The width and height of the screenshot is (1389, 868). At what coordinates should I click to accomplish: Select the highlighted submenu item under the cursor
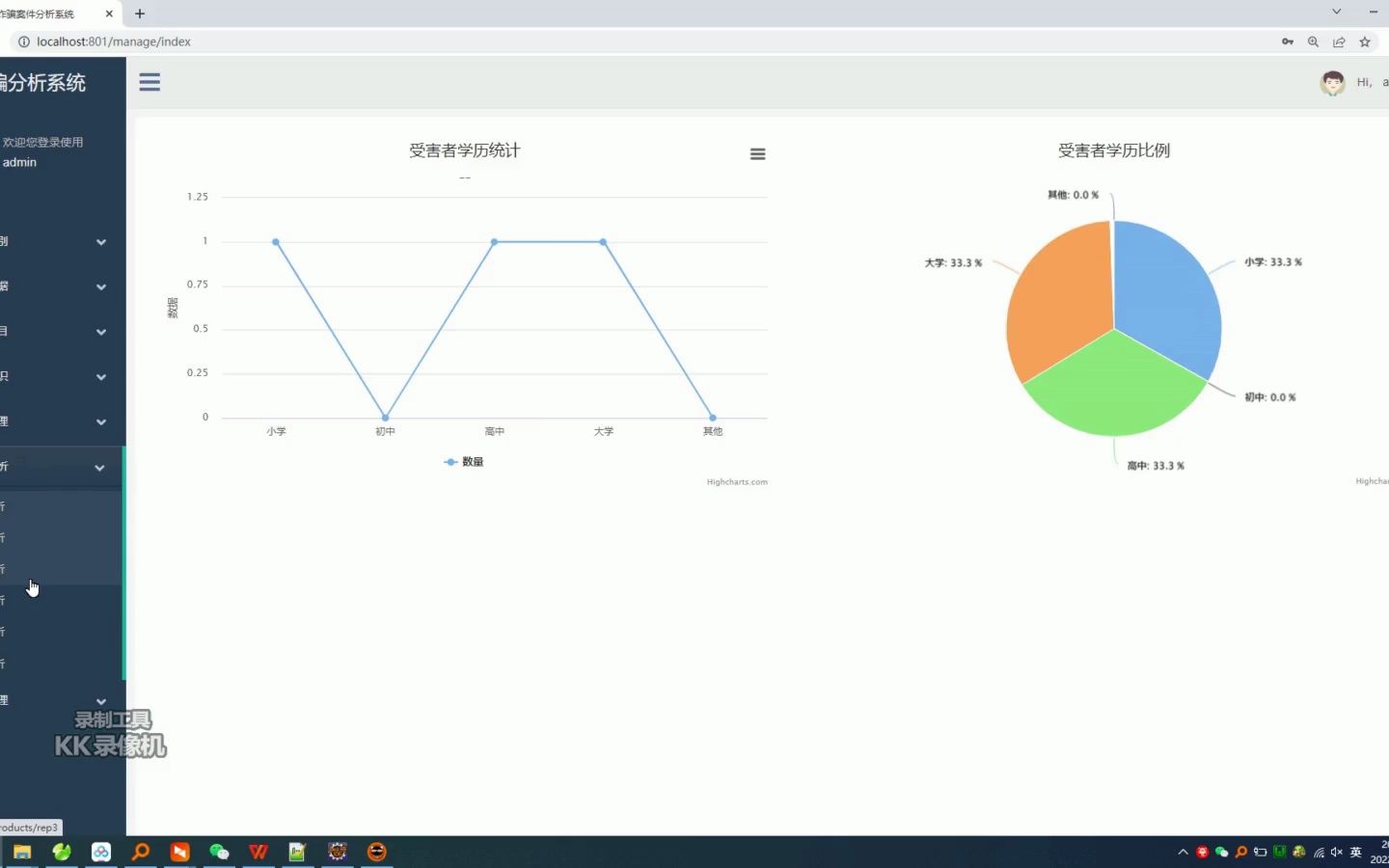pos(48,569)
